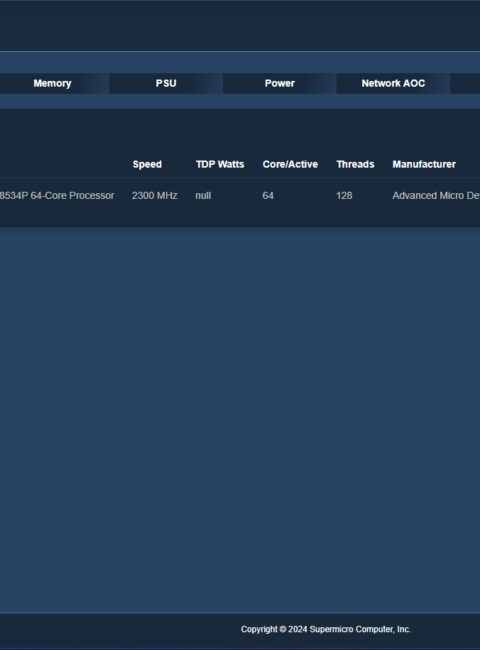480x650 pixels.
Task: Click the Supermicro copyright footer text
Action: pyautogui.click(x=326, y=629)
